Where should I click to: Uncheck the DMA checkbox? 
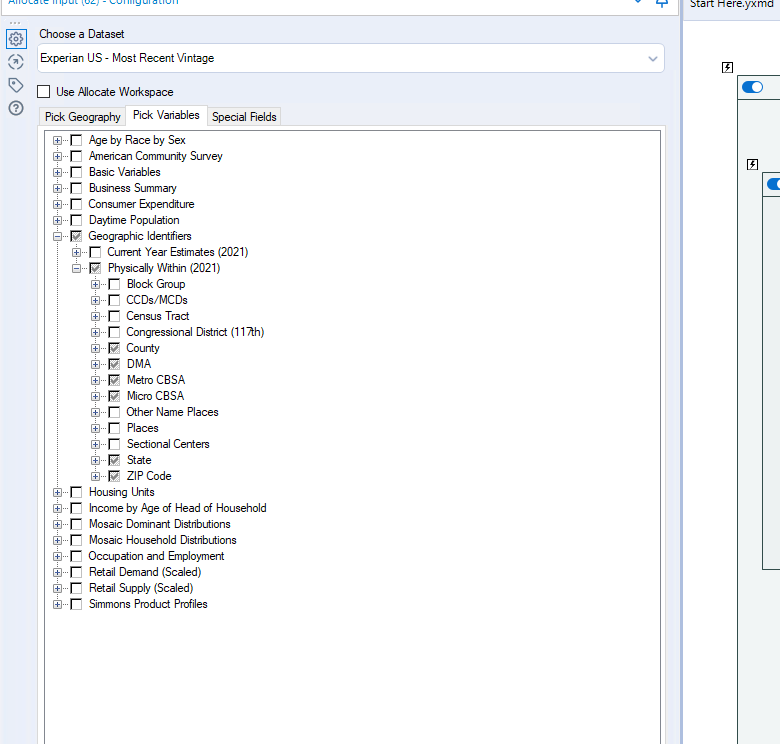click(x=114, y=364)
